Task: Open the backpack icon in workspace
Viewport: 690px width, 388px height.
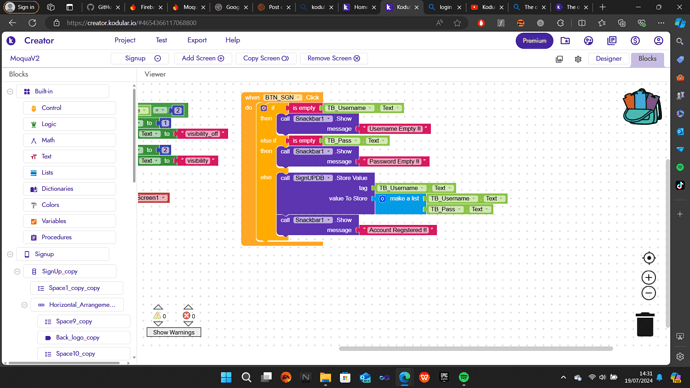Action: 642,106
